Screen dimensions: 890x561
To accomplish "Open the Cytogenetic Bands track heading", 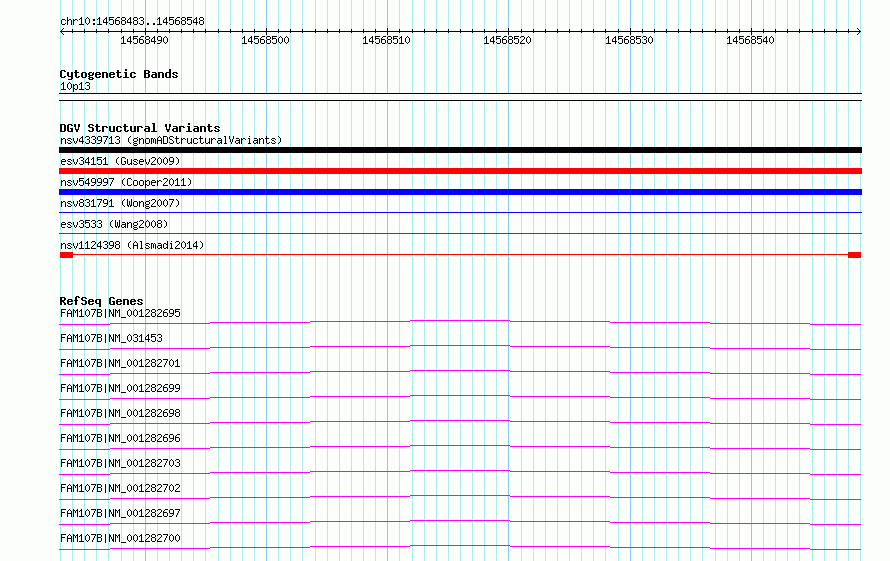I will 119,74.
